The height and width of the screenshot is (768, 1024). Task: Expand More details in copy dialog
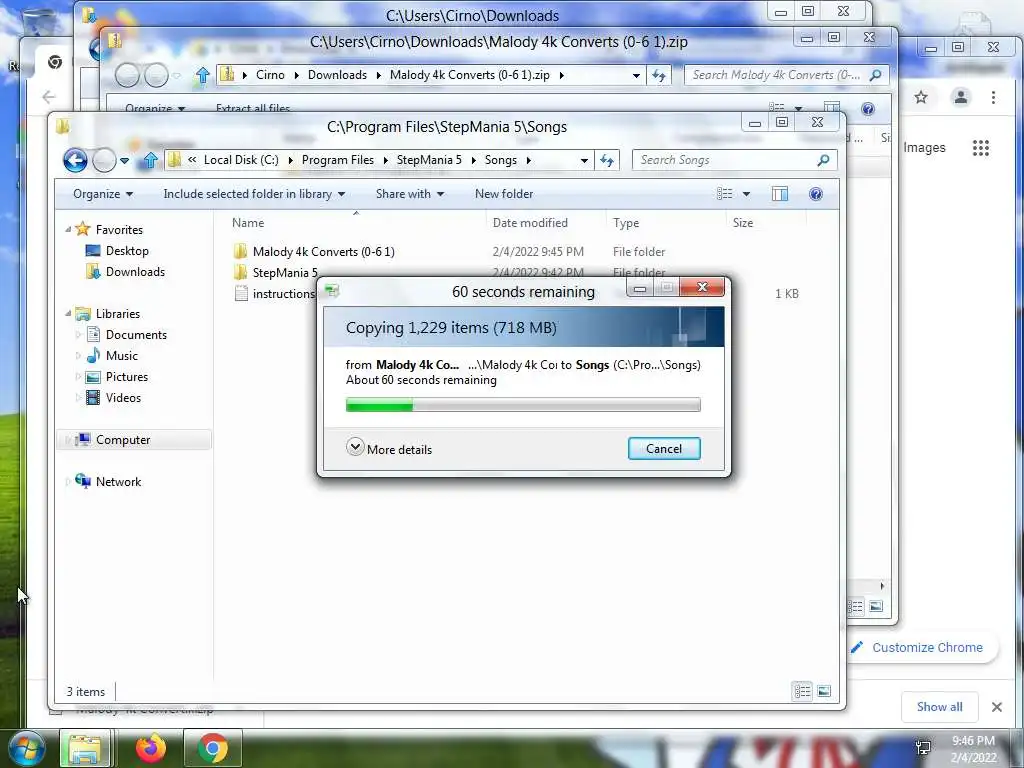[389, 449]
